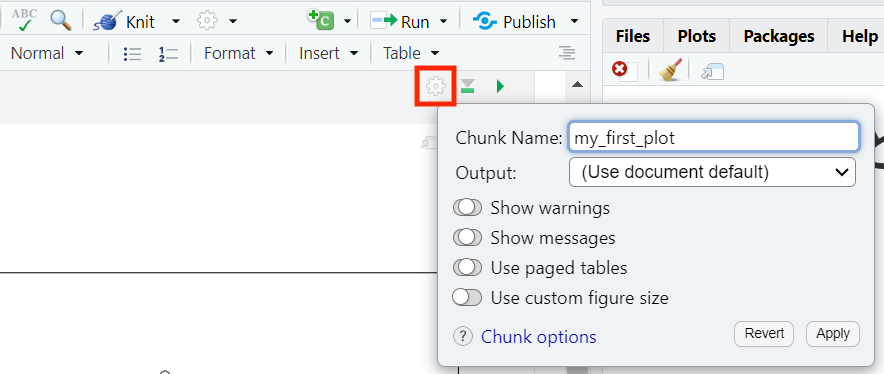Open the Output document default dropdown
The image size is (884, 374).
[x=713, y=172]
